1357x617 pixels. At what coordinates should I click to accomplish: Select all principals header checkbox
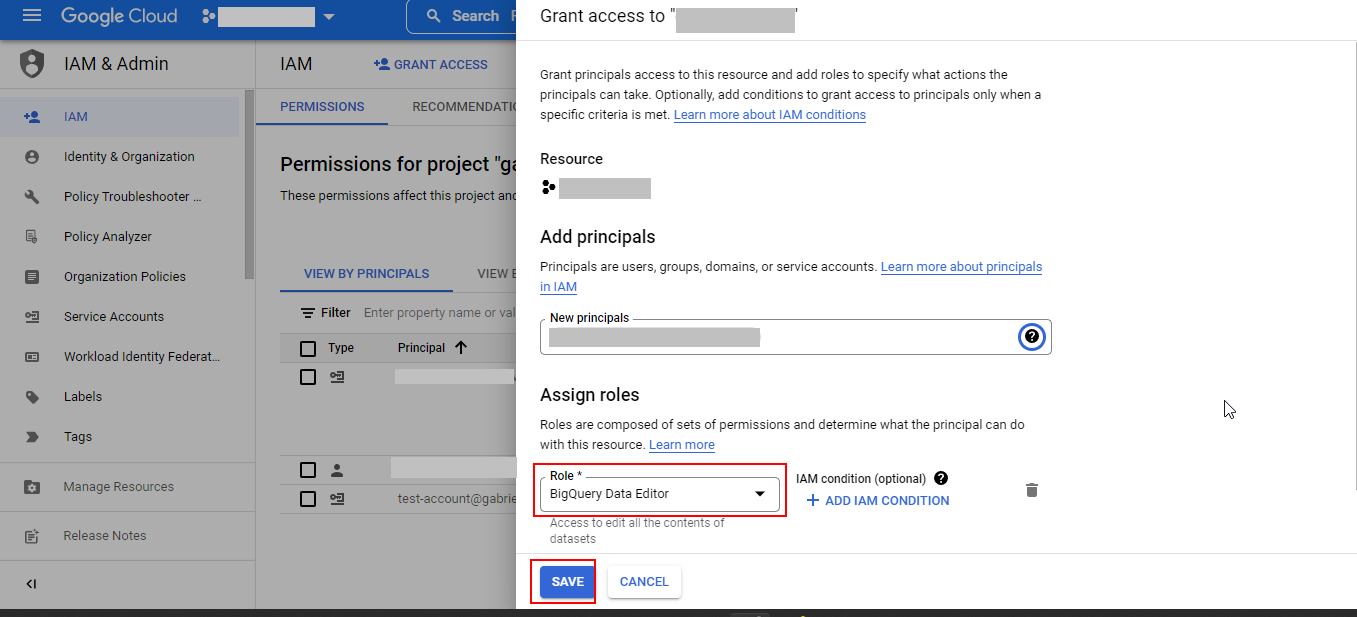pyautogui.click(x=308, y=348)
